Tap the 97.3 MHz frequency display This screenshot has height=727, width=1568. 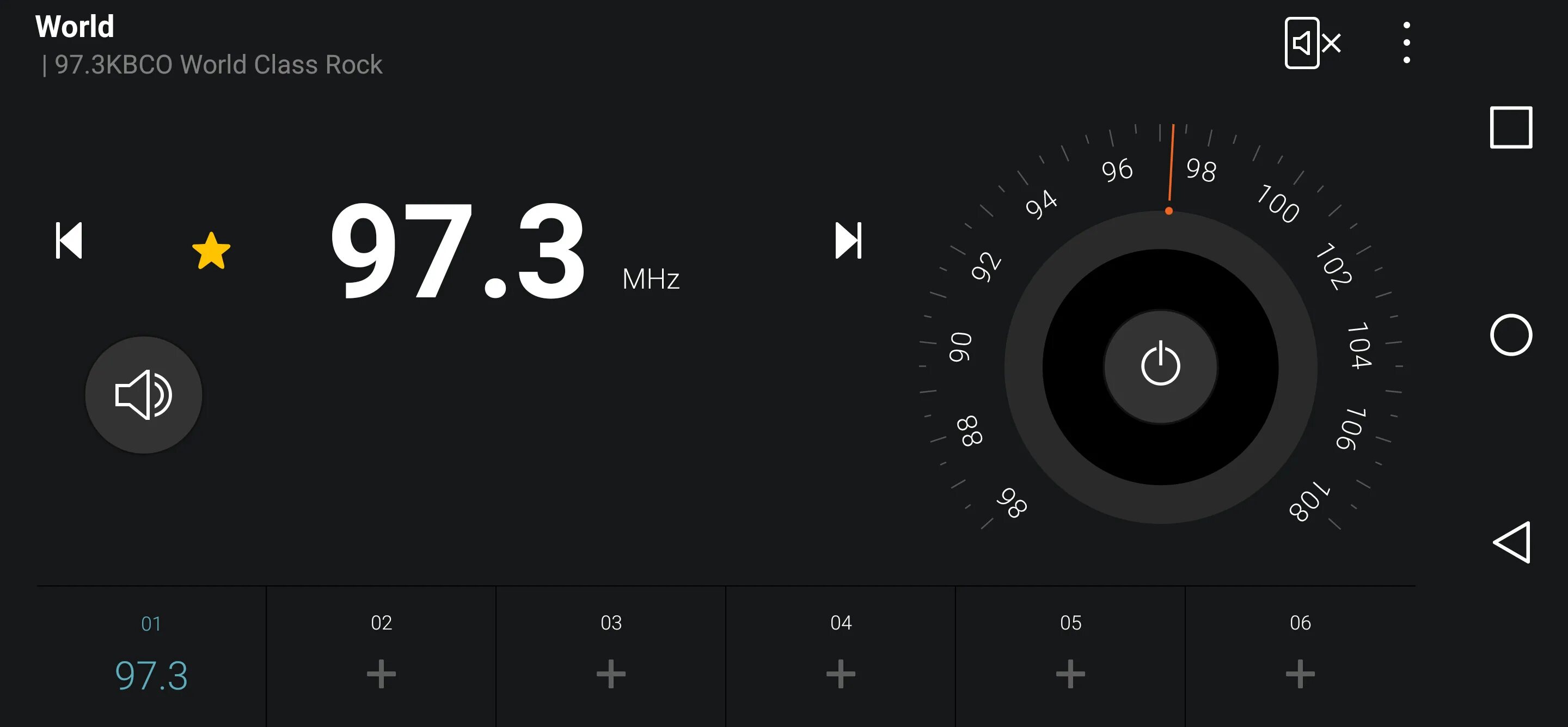coord(505,251)
